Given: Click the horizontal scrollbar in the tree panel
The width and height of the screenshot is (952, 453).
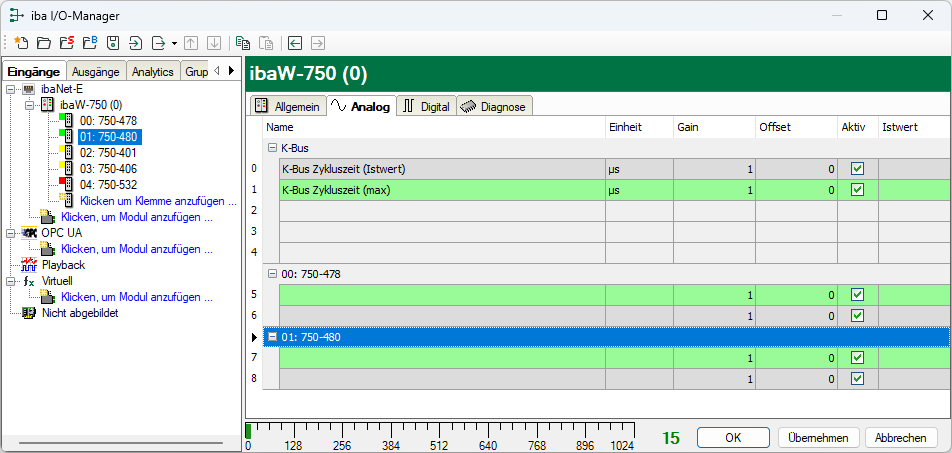Looking at the screenshot, I should [x=121, y=443].
